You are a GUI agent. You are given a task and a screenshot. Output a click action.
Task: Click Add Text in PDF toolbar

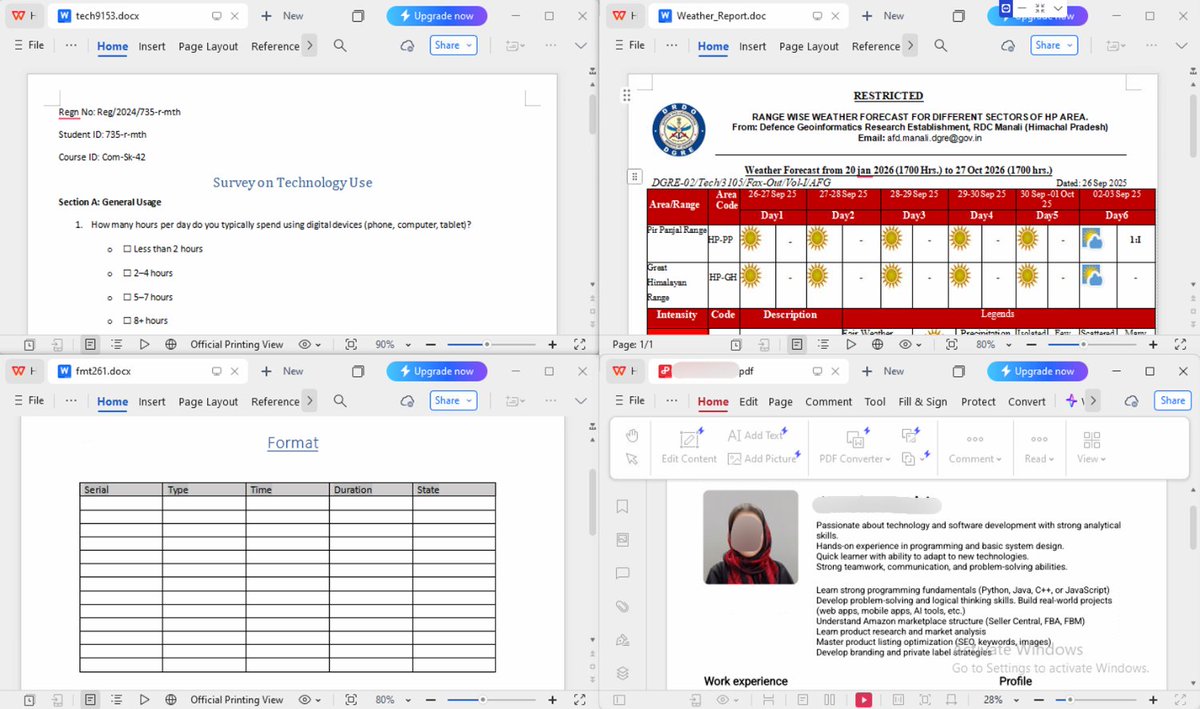pos(757,435)
